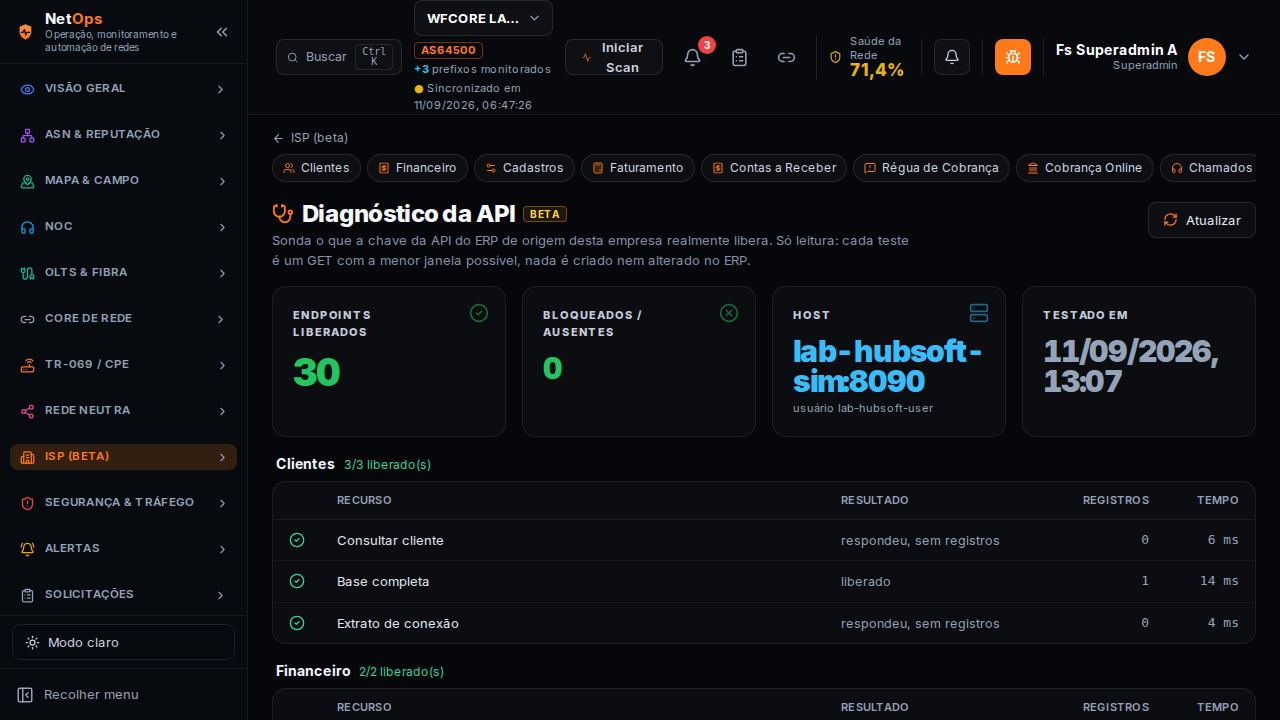Focus the Buscar search field
The image size is (1280, 720).
click(x=339, y=57)
